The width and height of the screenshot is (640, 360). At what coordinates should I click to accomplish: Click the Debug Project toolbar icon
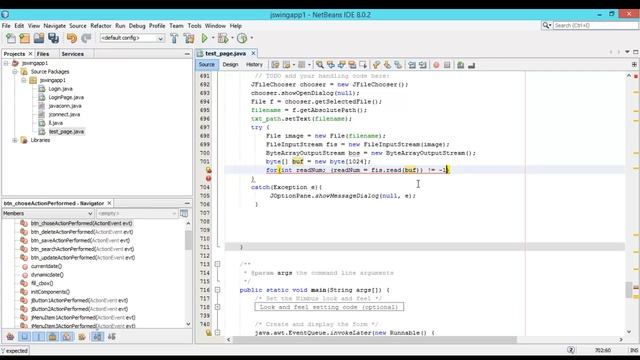pos(223,38)
